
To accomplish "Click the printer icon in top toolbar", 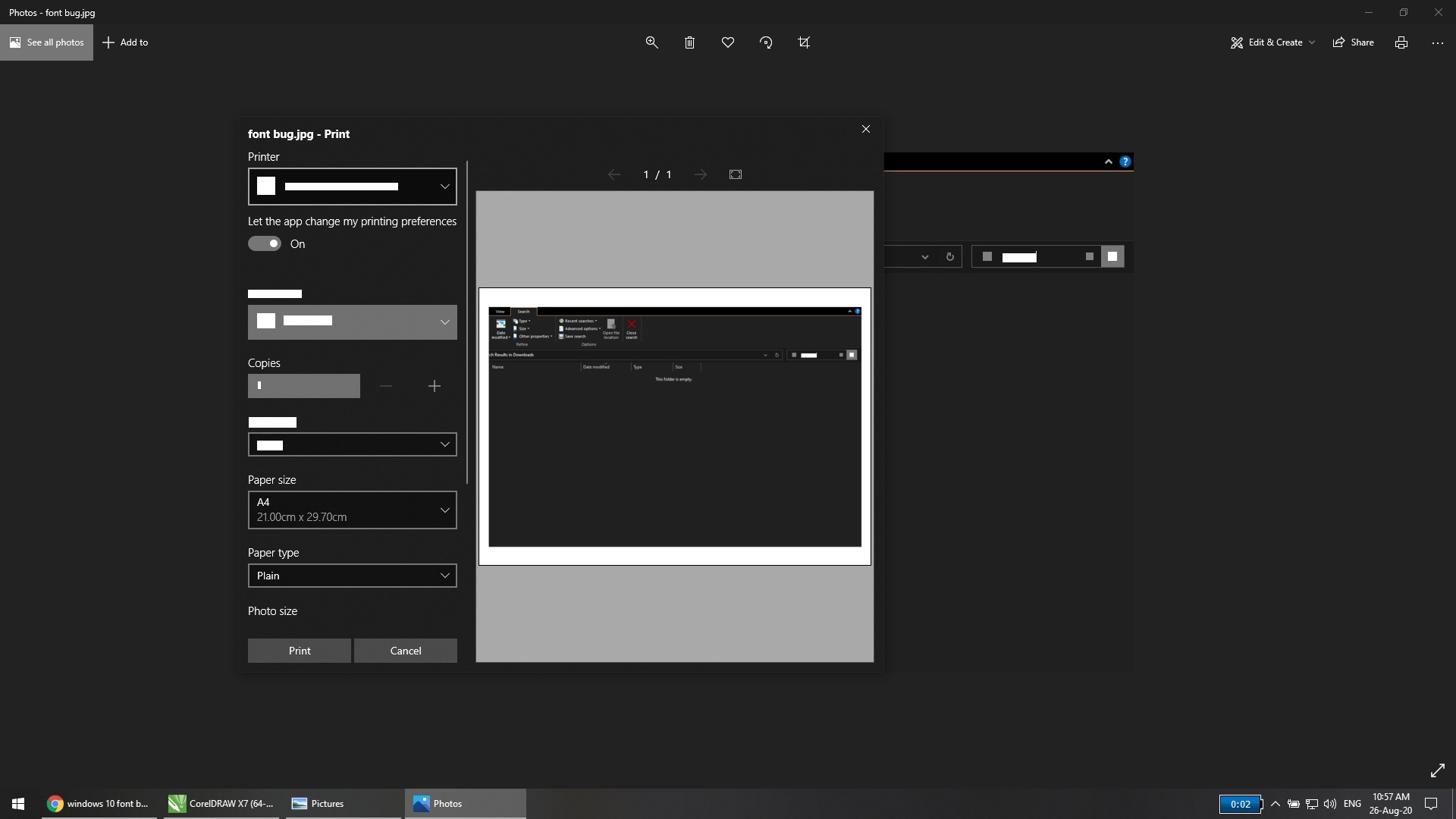I will [x=1401, y=42].
